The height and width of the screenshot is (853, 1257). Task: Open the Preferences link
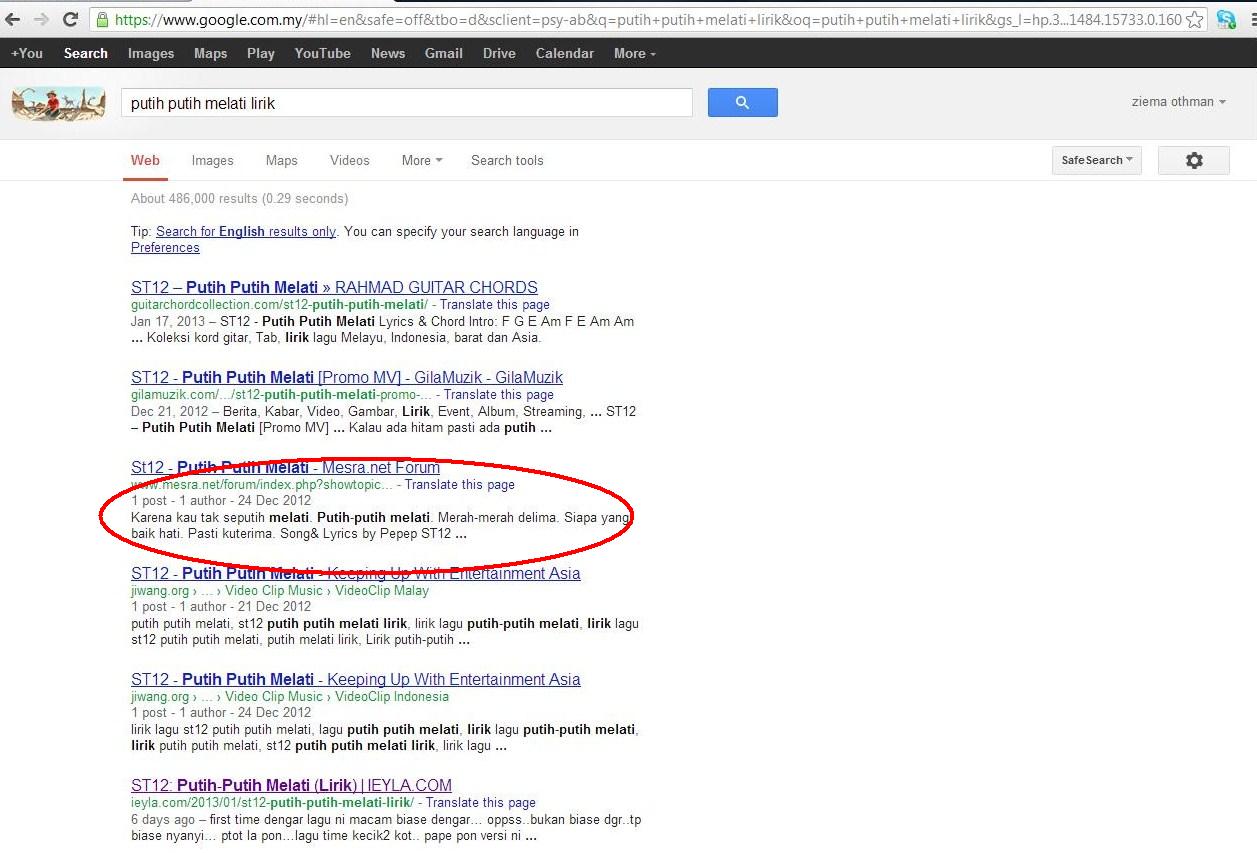click(165, 247)
